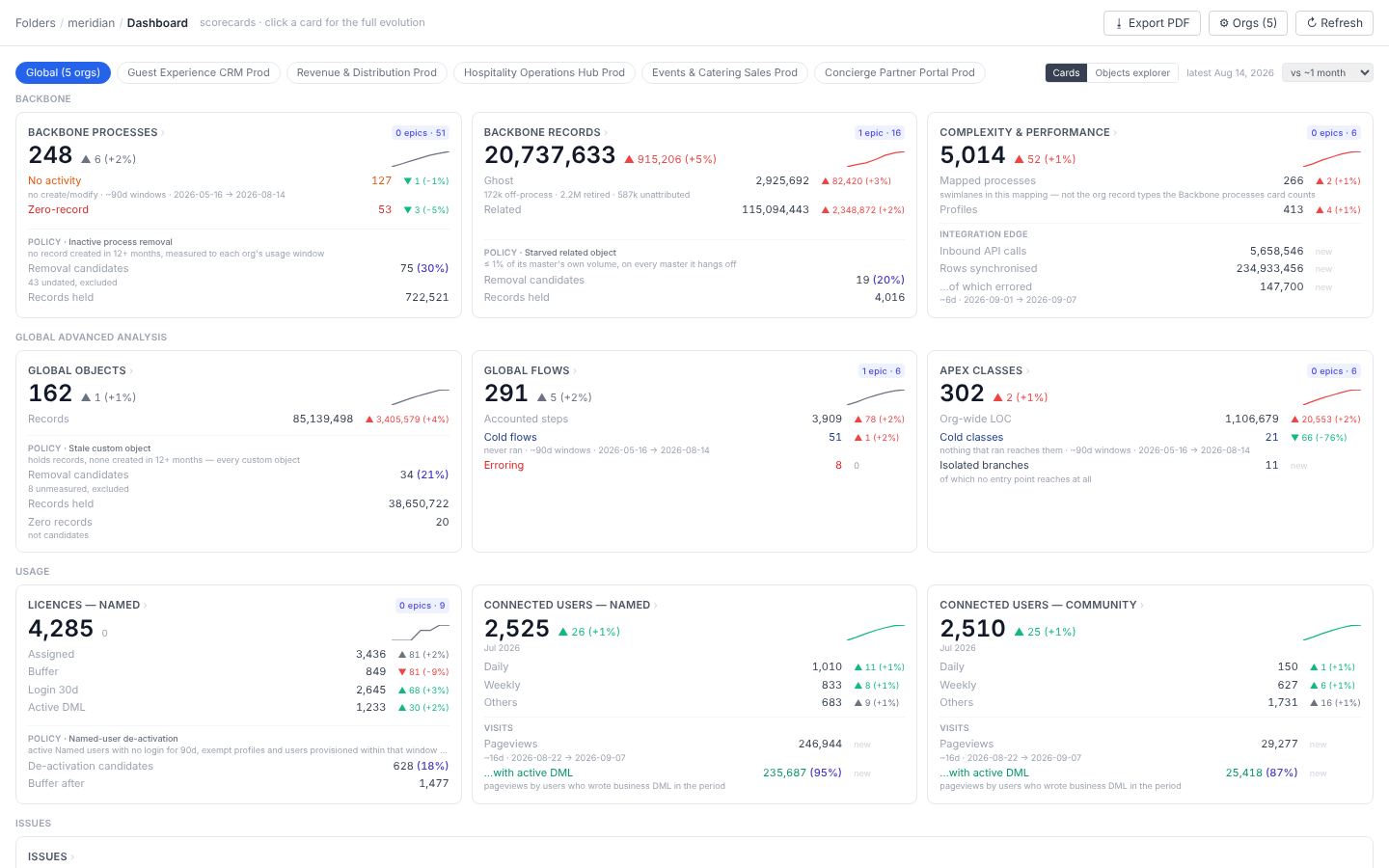Click Licences 0 epics · 9 badge
Image resolution: width=1389 pixels, height=868 pixels.
click(x=422, y=606)
